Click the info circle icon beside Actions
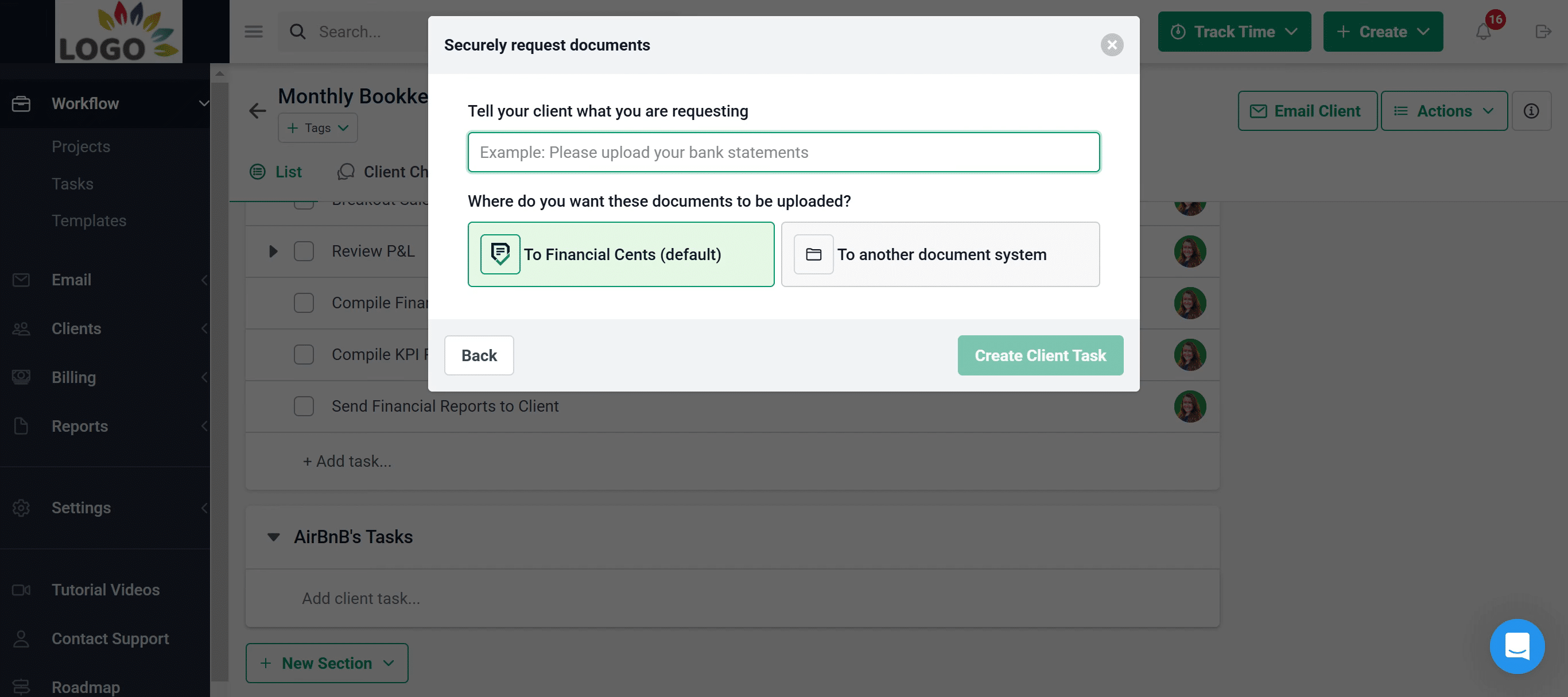1568x697 pixels. (x=1531, y=111)
